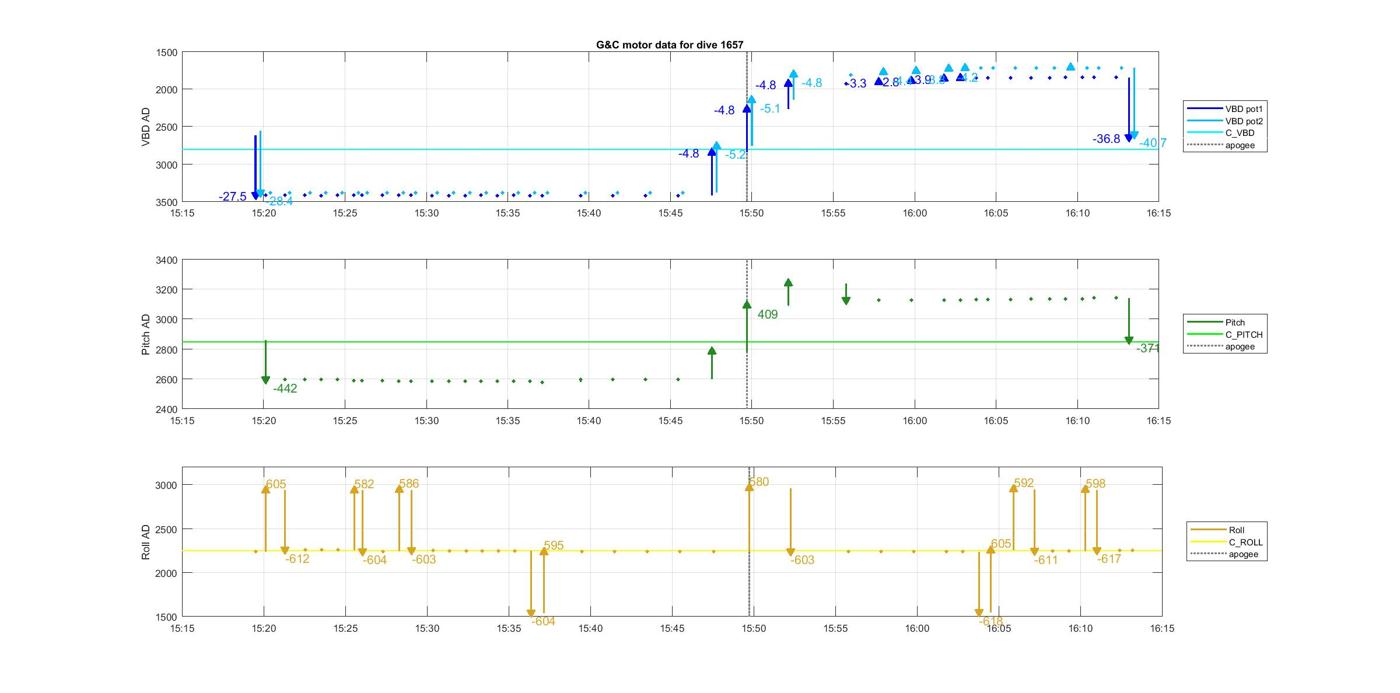The width and height of the screenshot is (1400, 693).
Task: Click the "-371" pitch data label
Action: pos(1148,349)
